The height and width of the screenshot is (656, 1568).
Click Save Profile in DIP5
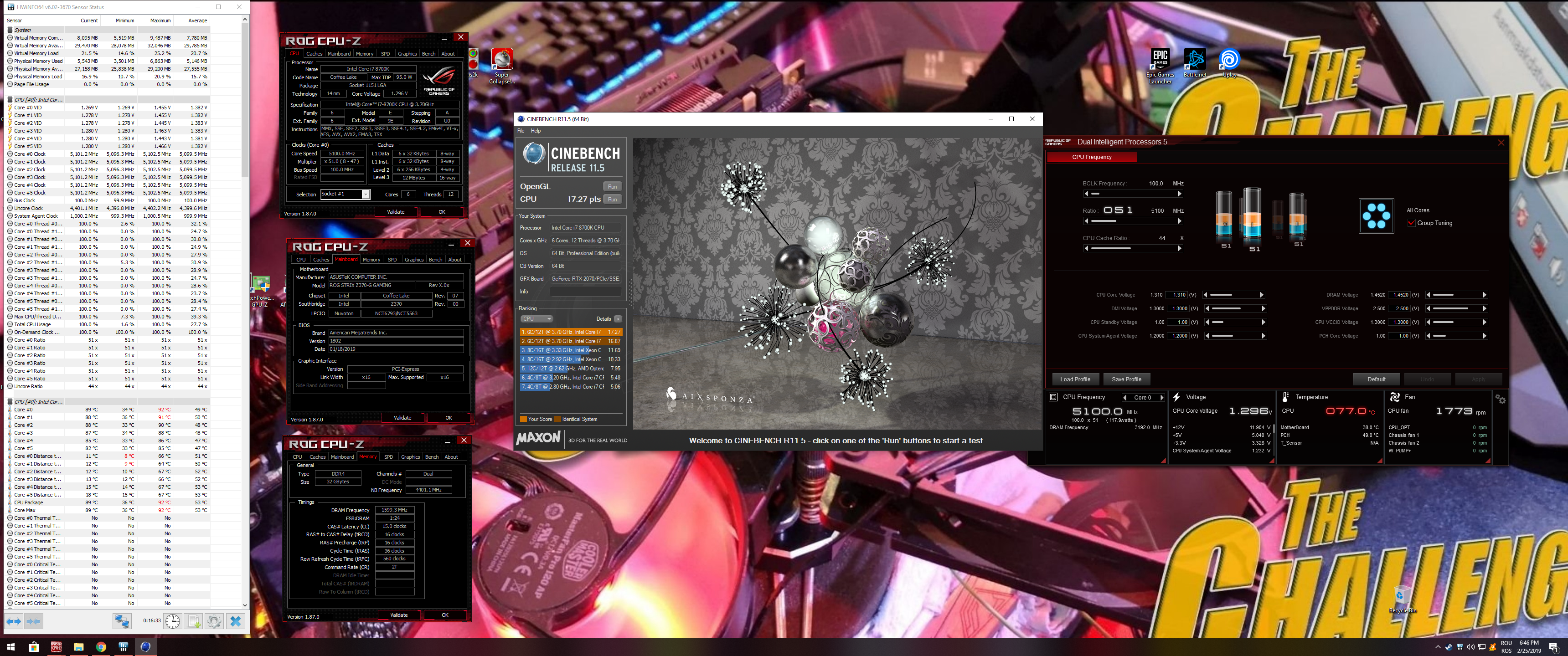pos(1126,379)
